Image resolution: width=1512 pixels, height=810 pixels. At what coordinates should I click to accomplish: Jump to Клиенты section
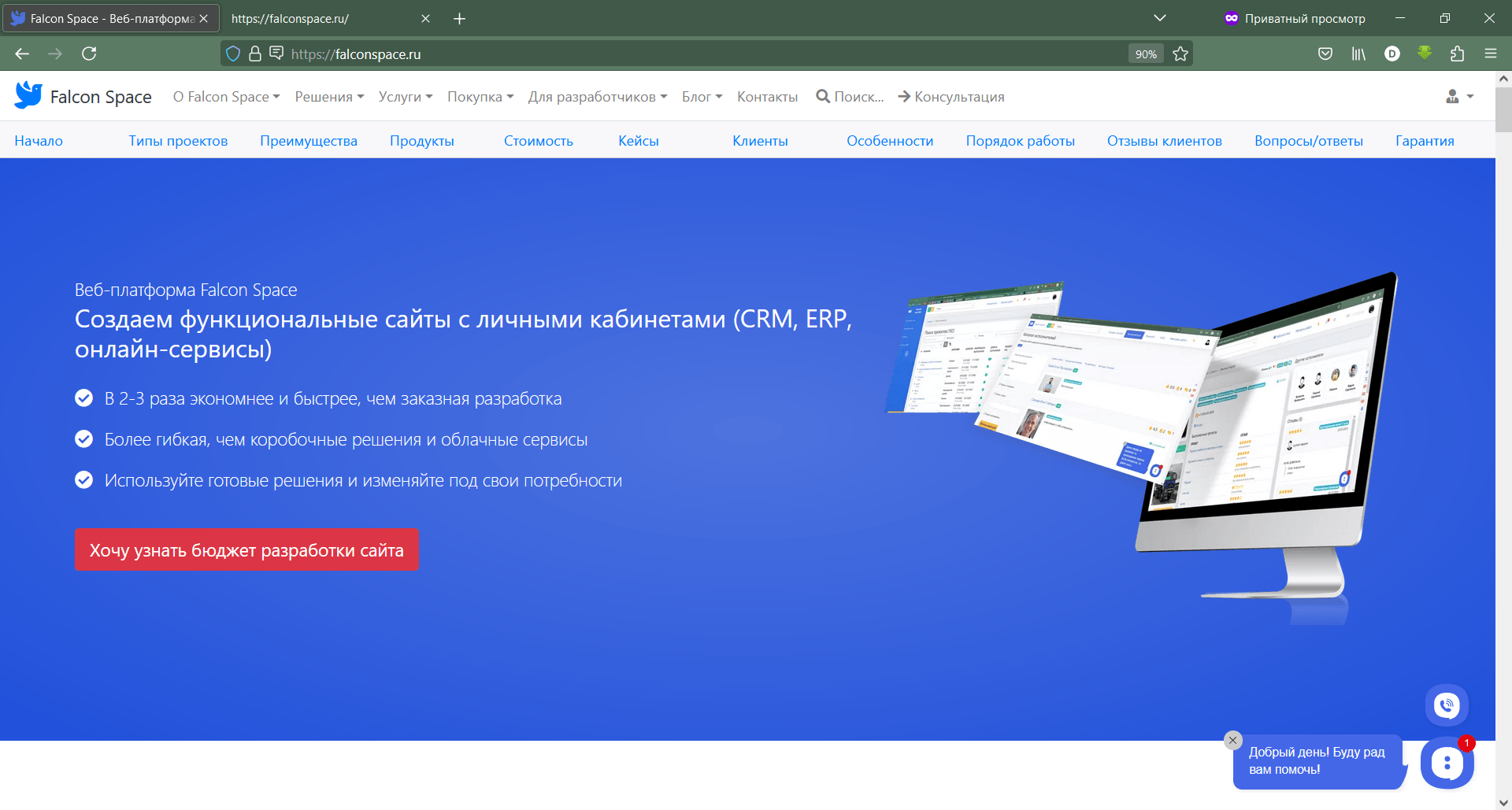[760, 141]
